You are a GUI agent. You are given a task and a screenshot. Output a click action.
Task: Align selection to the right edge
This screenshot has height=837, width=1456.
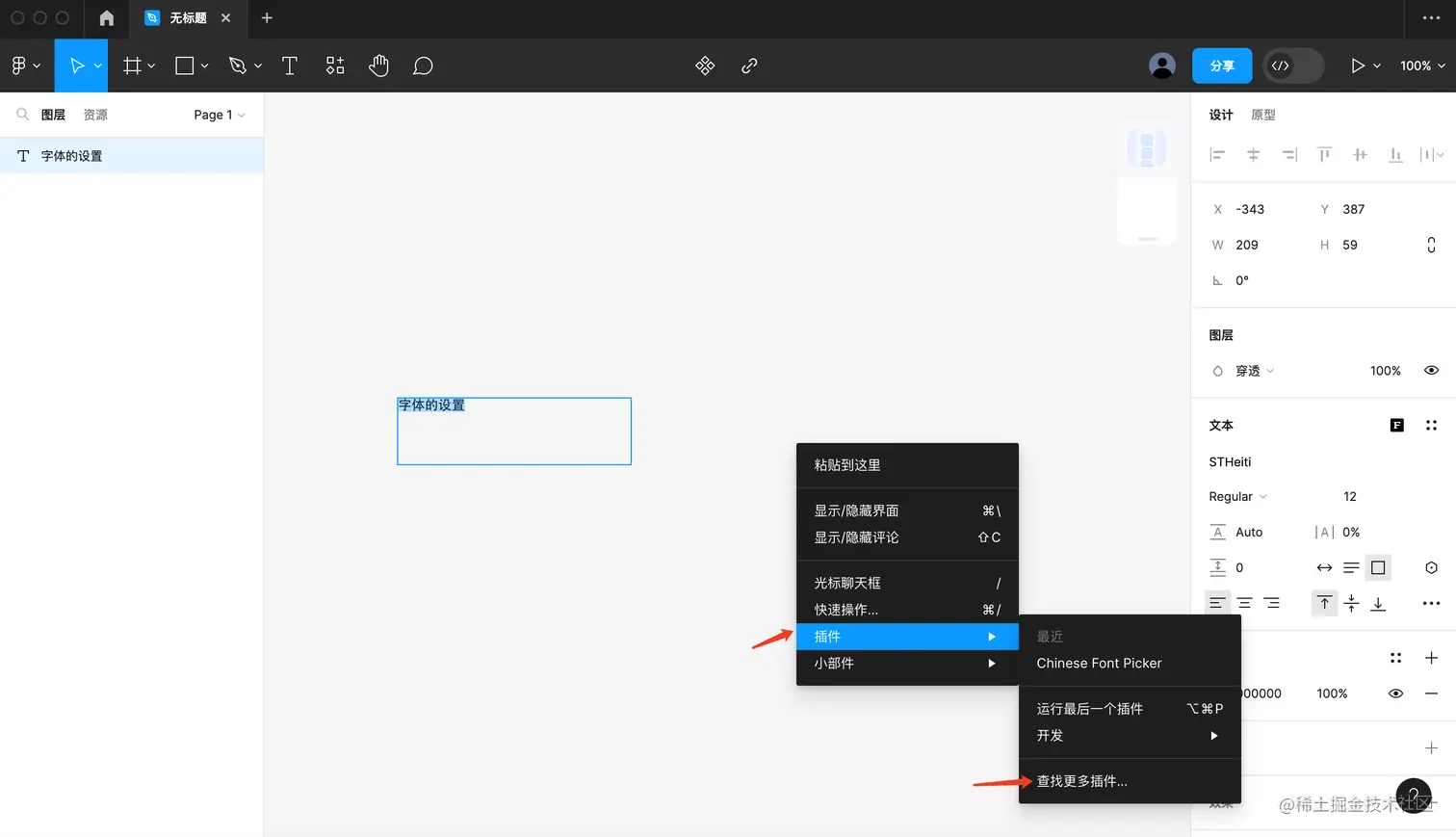[x=1289, y=155]
